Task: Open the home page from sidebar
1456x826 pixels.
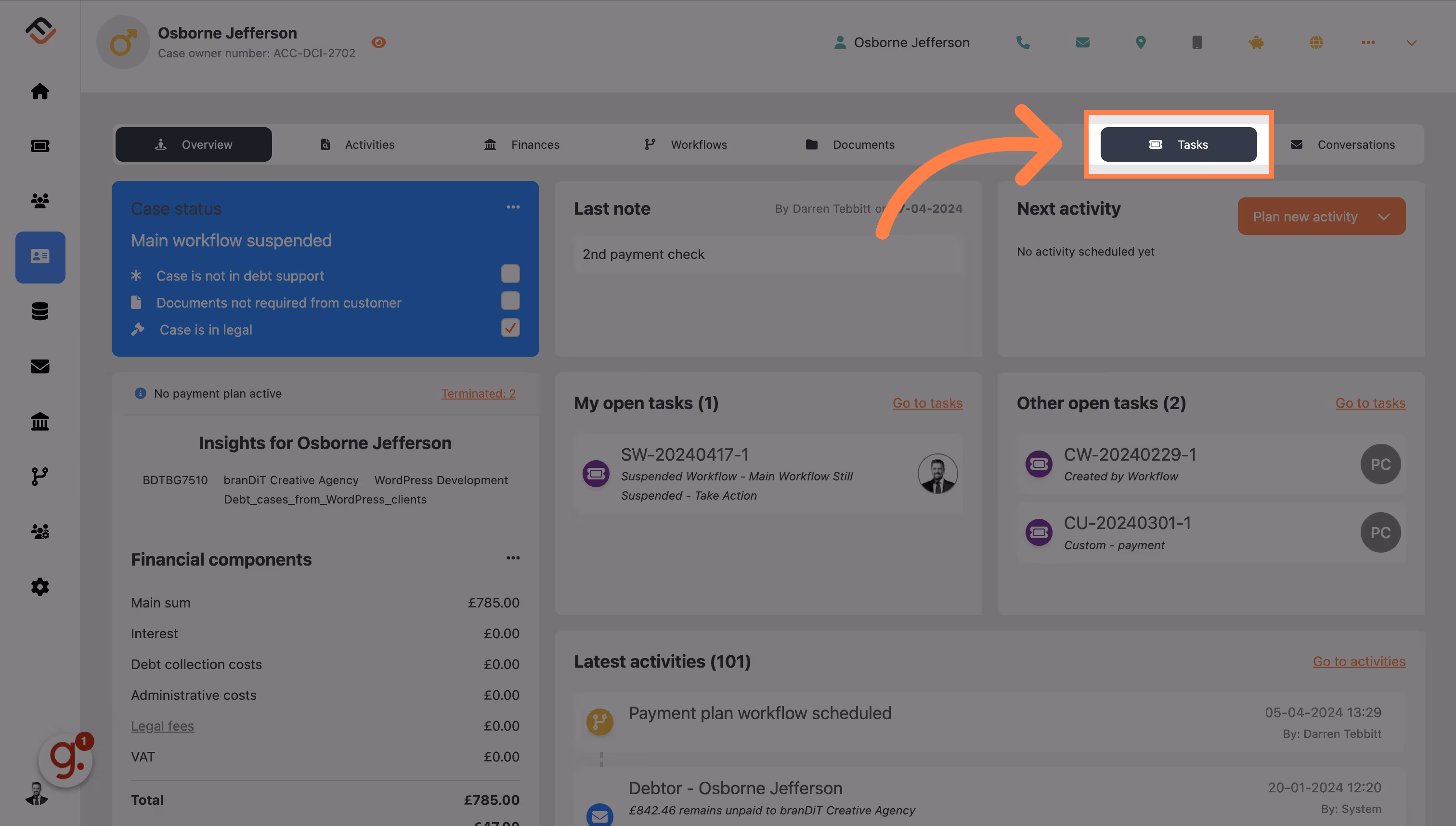Action: point(39,91)
